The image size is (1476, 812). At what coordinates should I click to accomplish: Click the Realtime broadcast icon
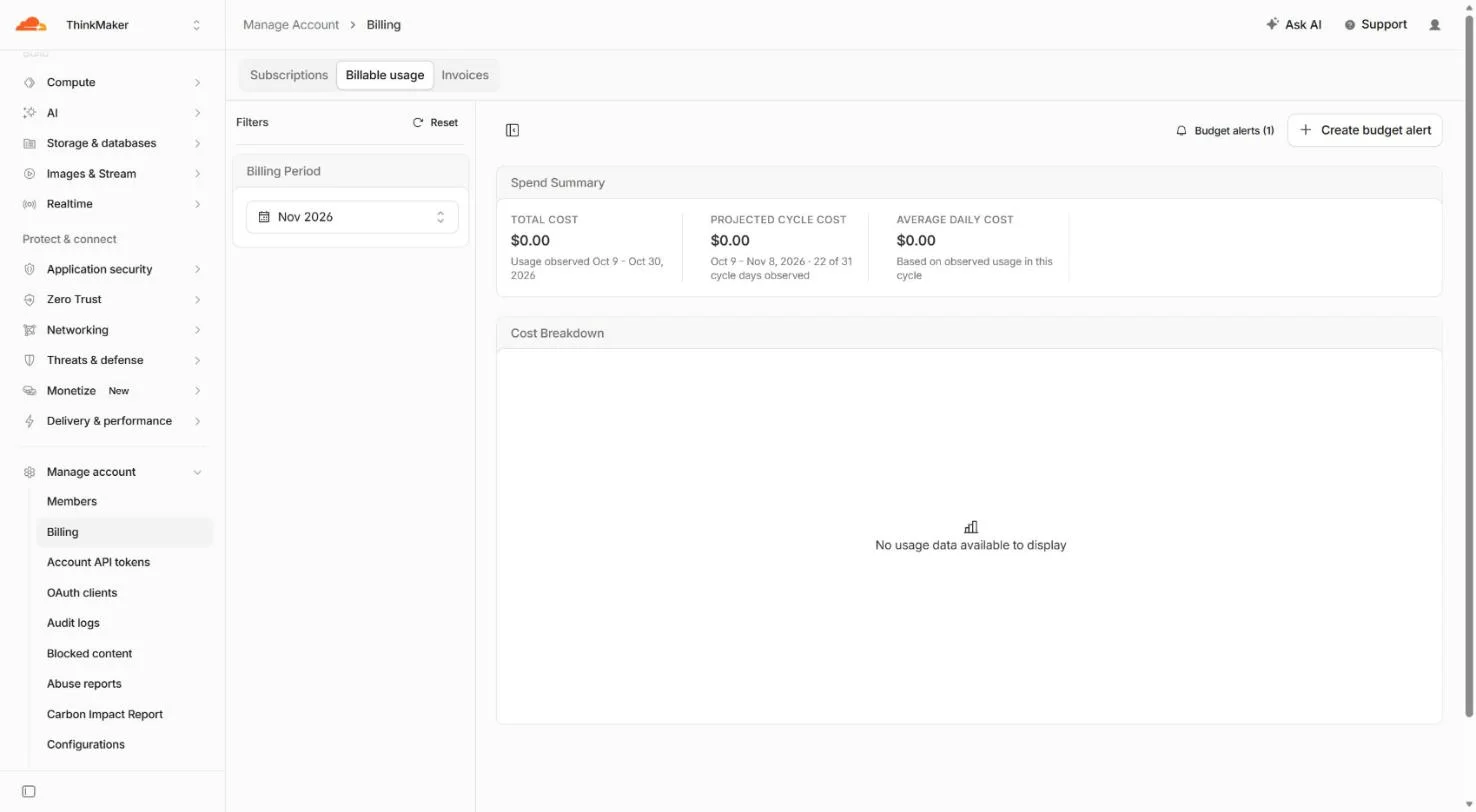(29, 204)
